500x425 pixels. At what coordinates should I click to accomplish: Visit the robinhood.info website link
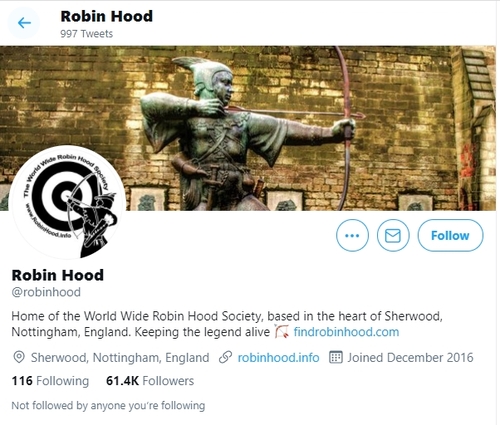tap(278, 357)
